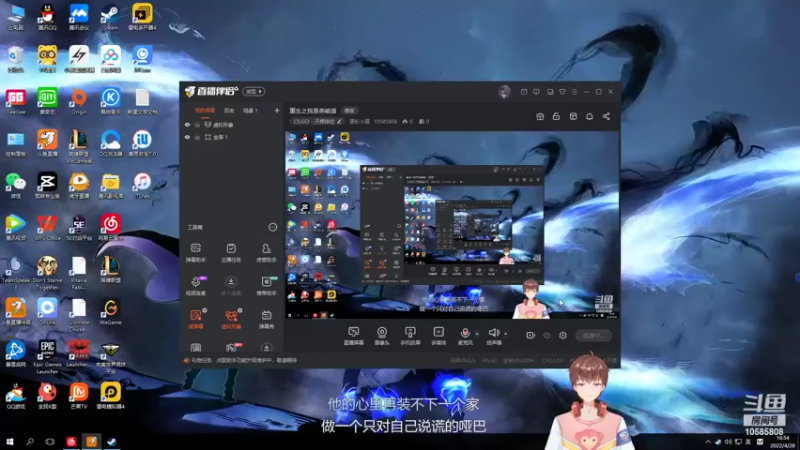Click the shirt skin icon in title bar
Viewport: 800px width, 450px height.
(562, 92)
